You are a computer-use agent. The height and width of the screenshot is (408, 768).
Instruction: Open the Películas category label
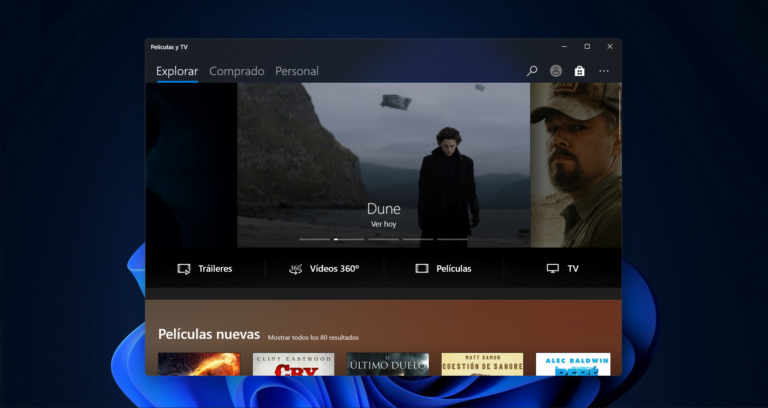coord(454,269)
